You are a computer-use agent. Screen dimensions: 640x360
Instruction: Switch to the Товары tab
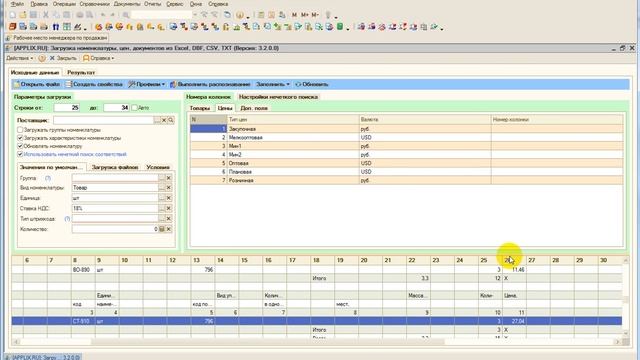(x=200, y=108)
